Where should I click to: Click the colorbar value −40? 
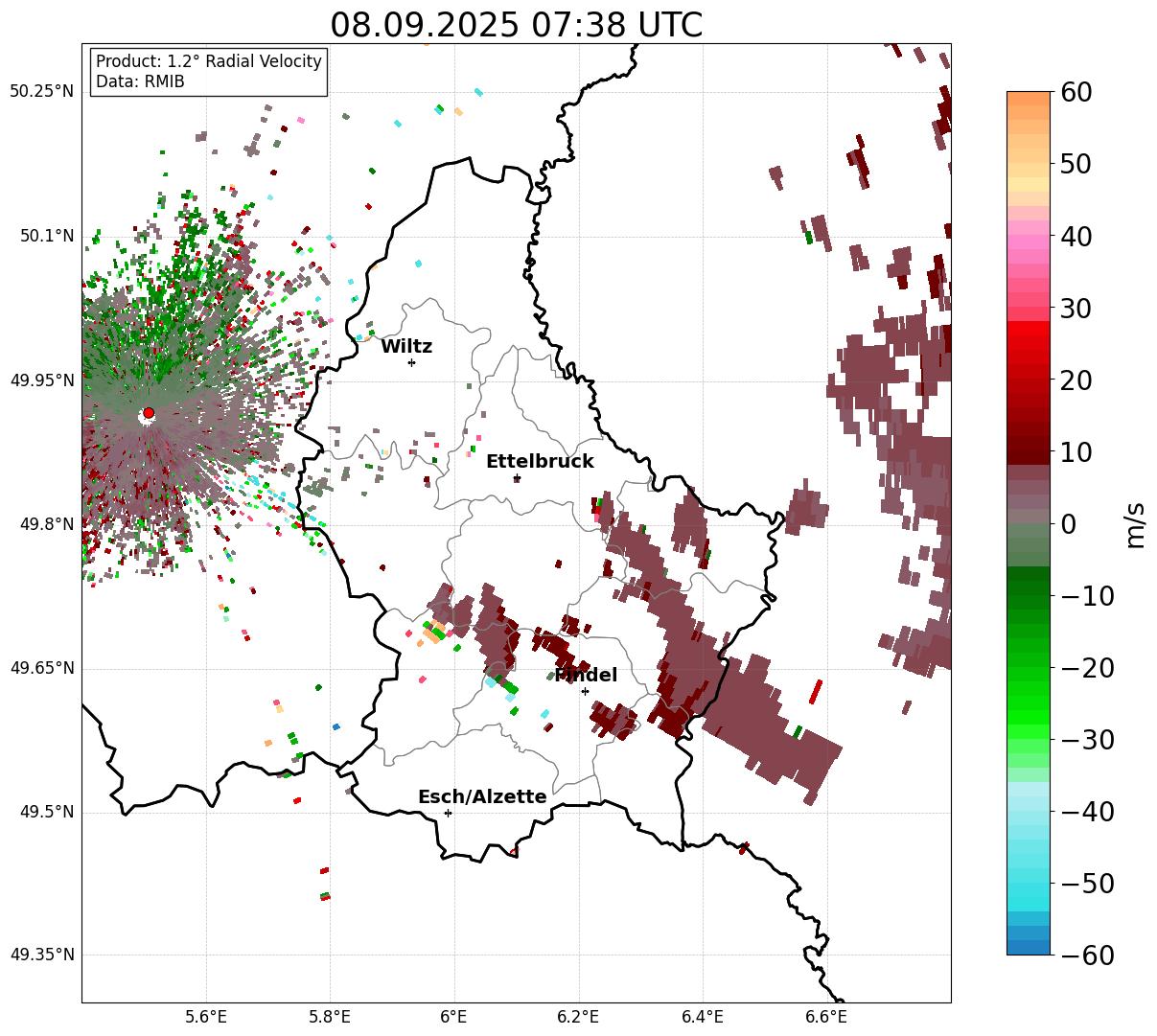(1086, 812)
